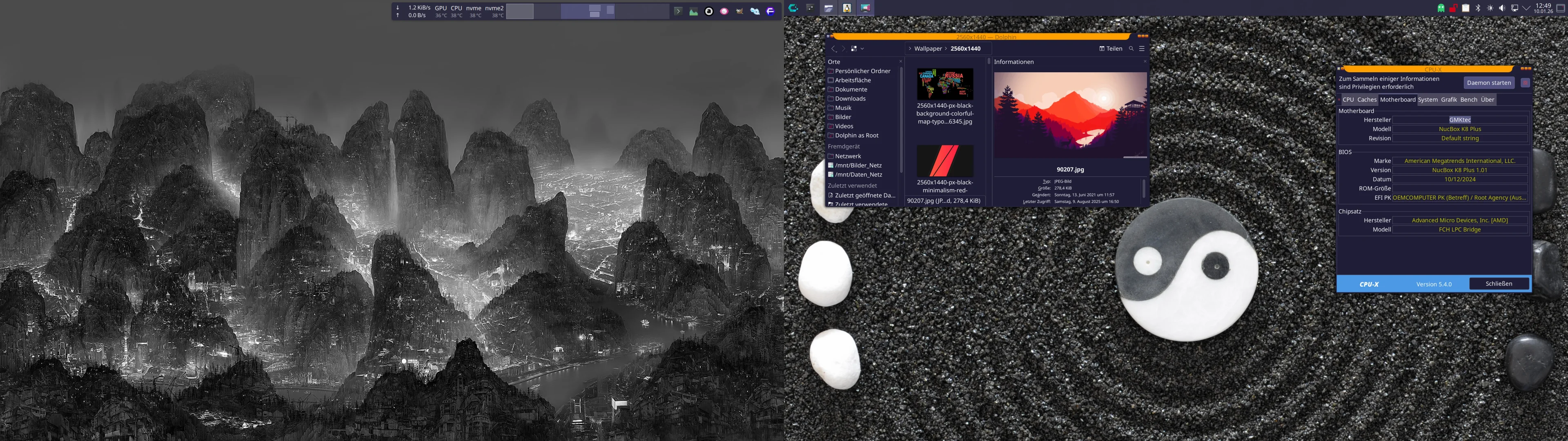Click the Dolphin taskbar entry icon
Viewport: 1568px width, 441px height.
click(x=829, y=8)
